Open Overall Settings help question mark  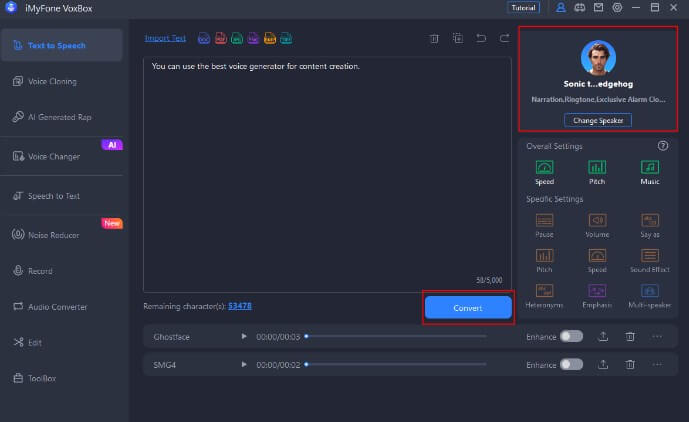(x=663, y=146)
